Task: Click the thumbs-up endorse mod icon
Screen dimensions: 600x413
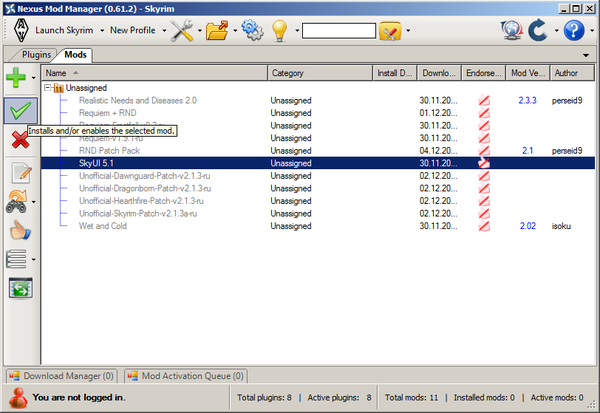Action: pos(18,231)
